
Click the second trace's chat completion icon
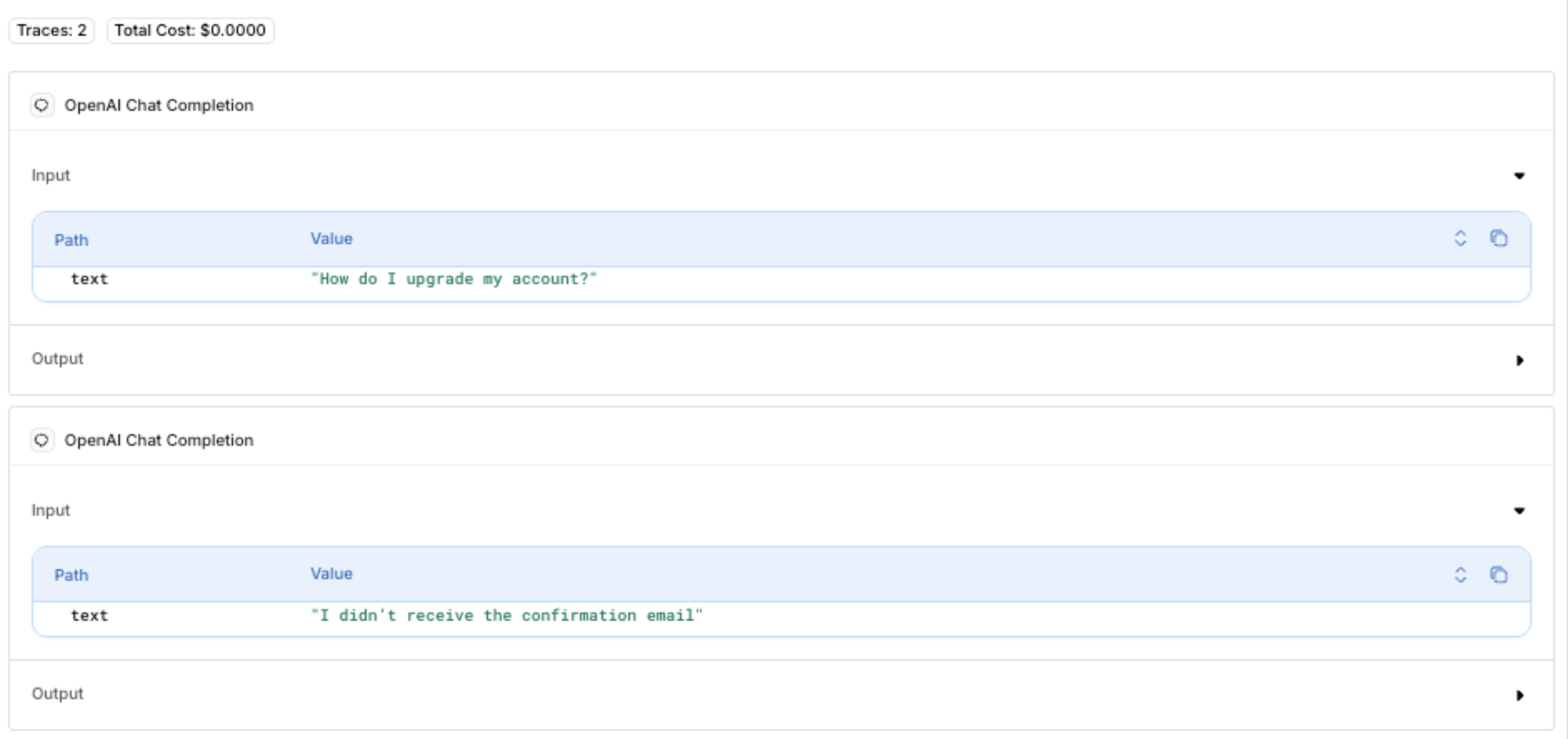pos(42,440)
